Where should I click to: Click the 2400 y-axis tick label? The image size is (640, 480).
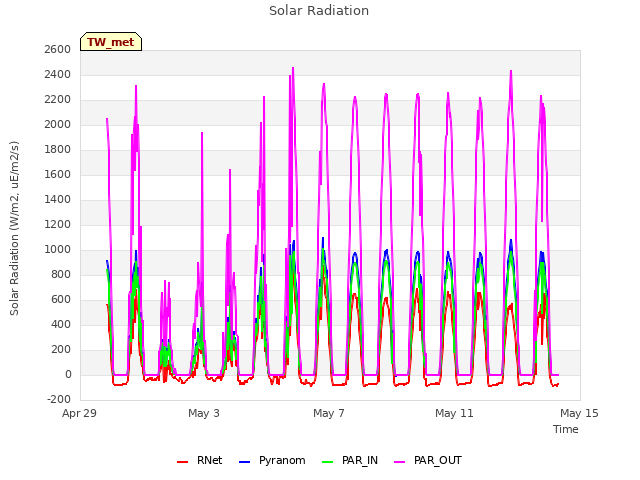click(58, 75)
